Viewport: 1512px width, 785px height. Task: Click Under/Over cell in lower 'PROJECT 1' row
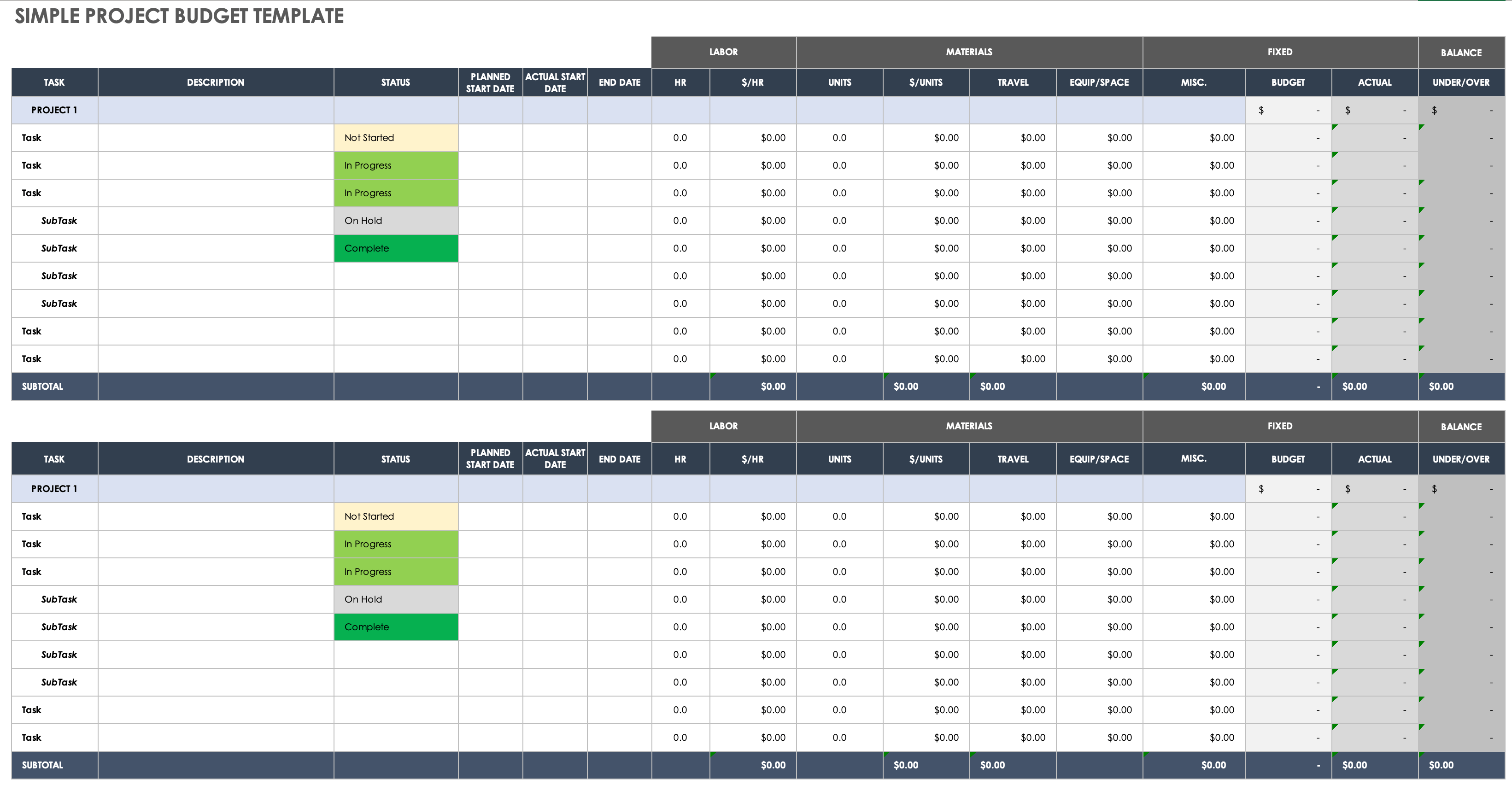click(x=1461, y=489)
